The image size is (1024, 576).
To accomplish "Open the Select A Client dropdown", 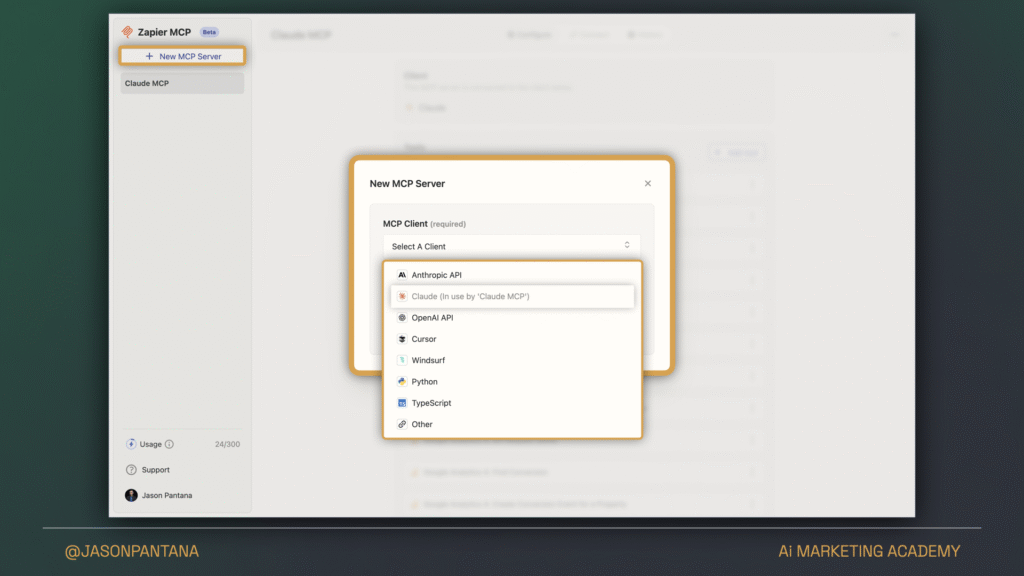I will [x=511, y=246].
